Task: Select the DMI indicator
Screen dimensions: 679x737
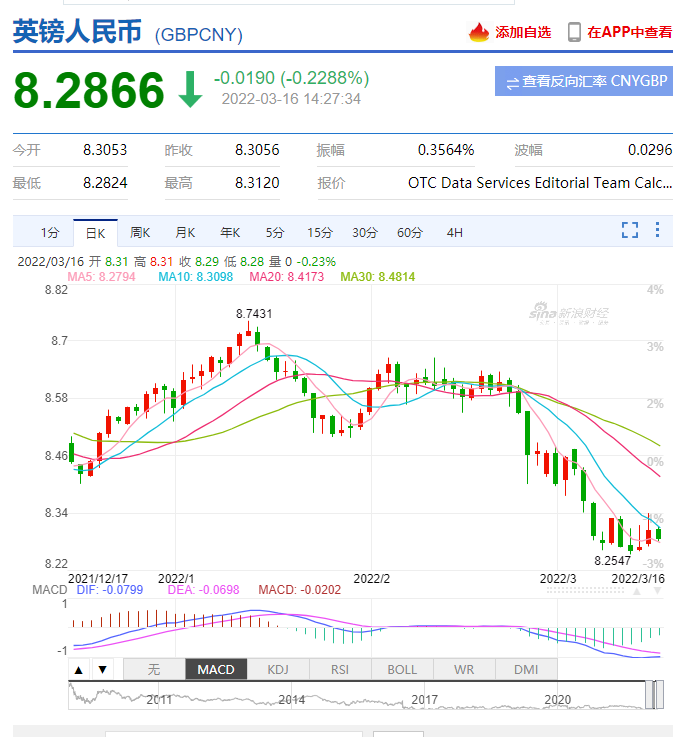Action: pos(526,669)
